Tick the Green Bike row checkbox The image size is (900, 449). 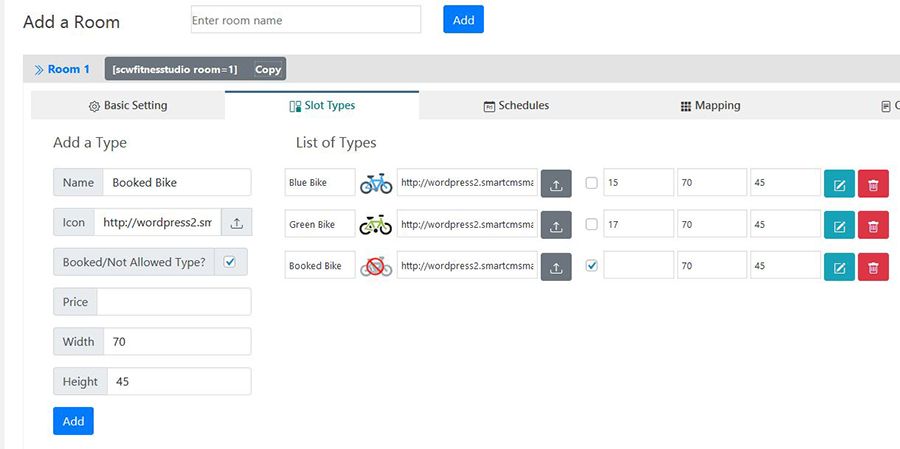(591, 225)
